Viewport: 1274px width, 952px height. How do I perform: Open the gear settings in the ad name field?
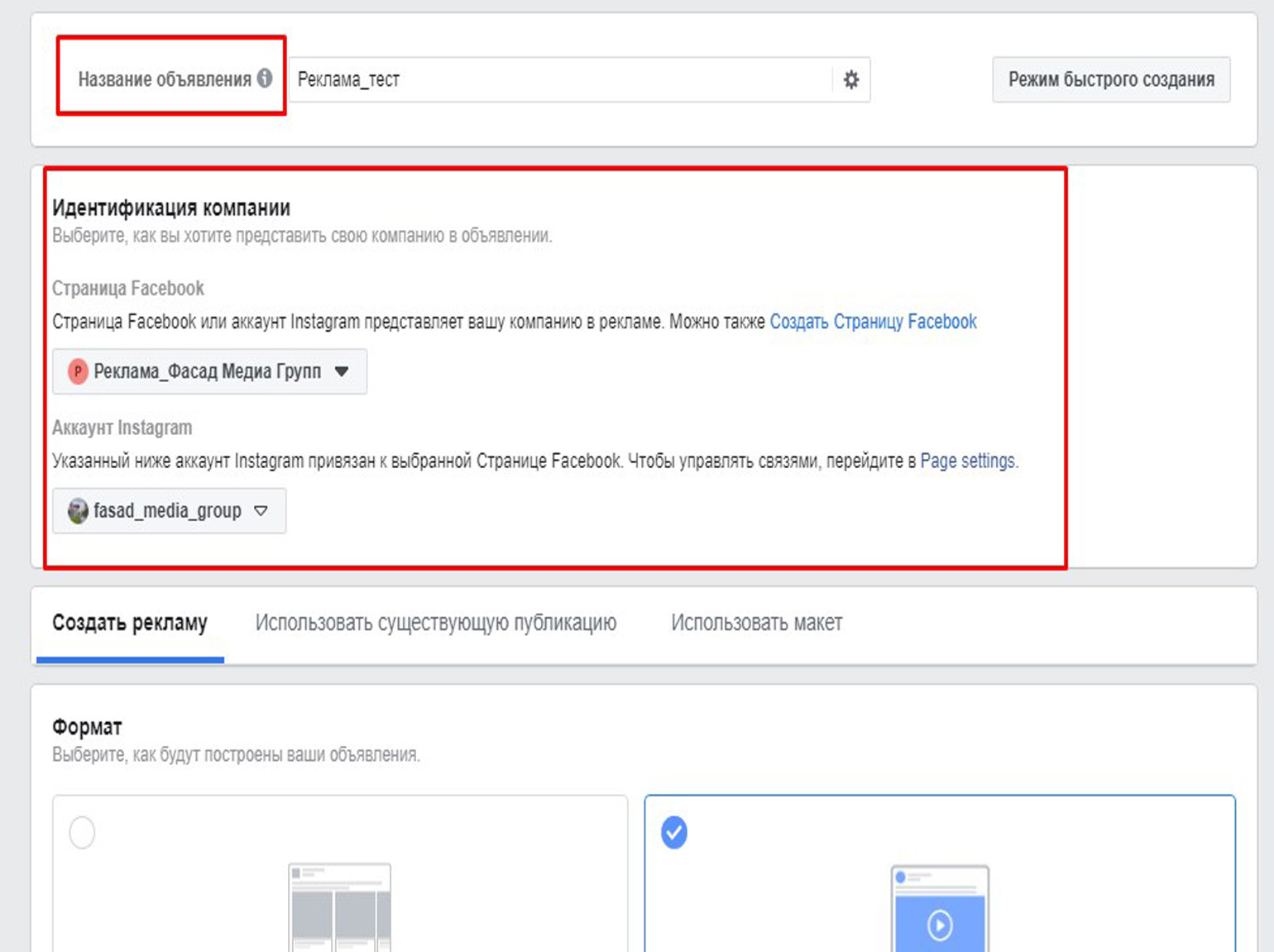pos(850,79)
